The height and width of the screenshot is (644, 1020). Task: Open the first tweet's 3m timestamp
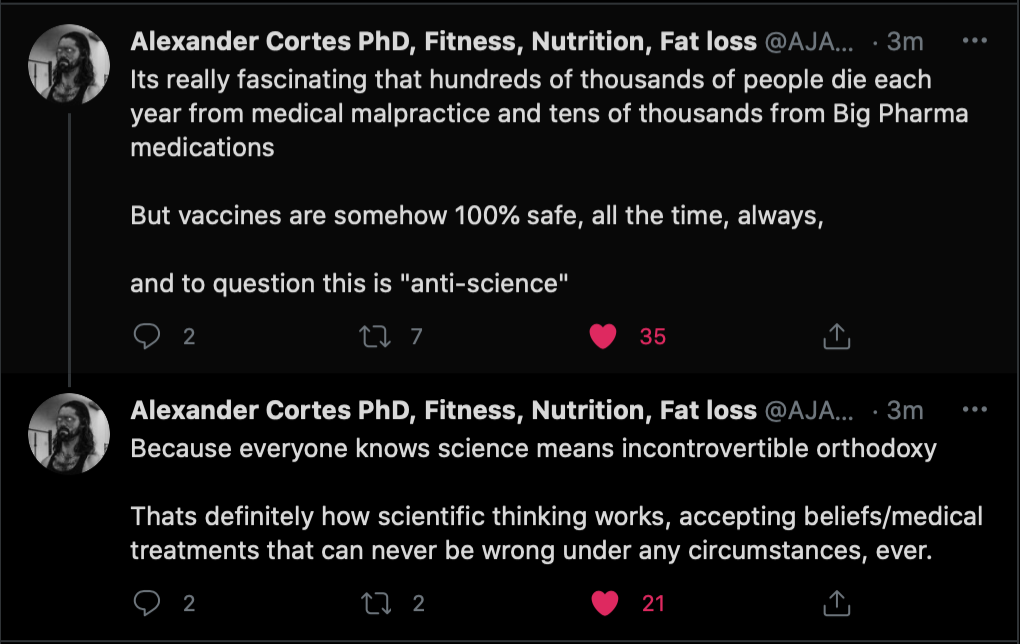tap(905, 42)
